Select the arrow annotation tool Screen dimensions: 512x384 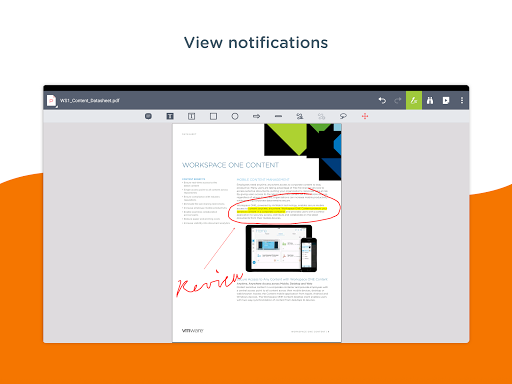point(256,116)
